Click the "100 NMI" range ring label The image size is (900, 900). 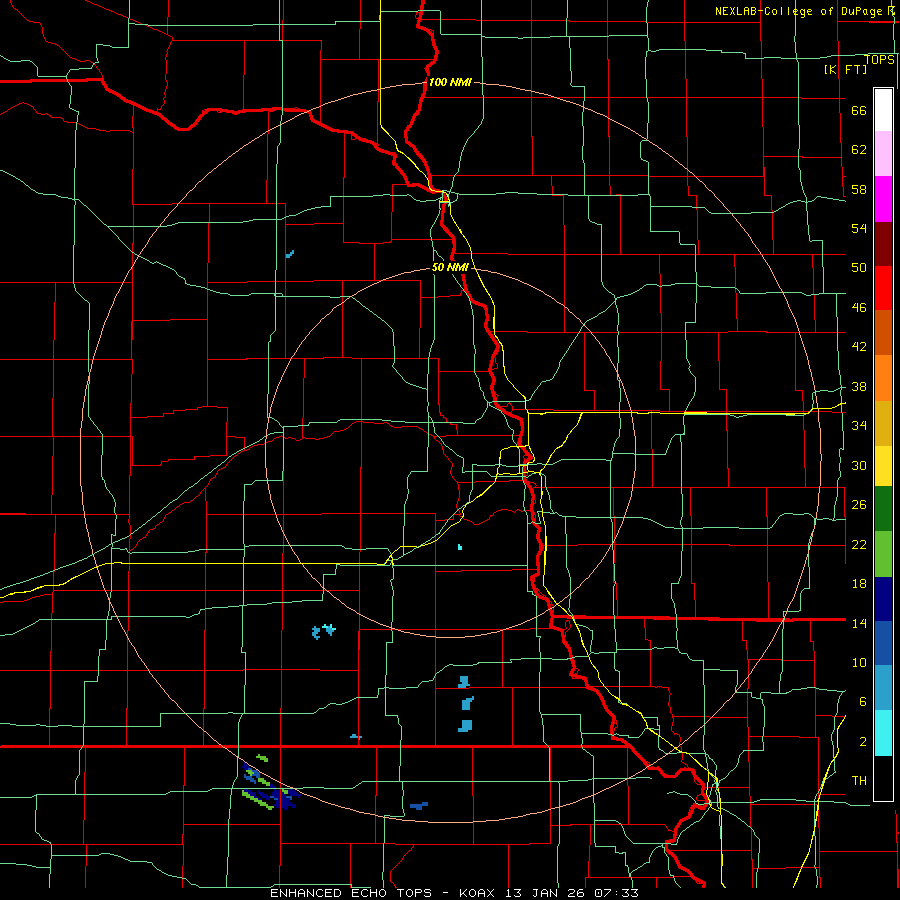coord(450,82)
